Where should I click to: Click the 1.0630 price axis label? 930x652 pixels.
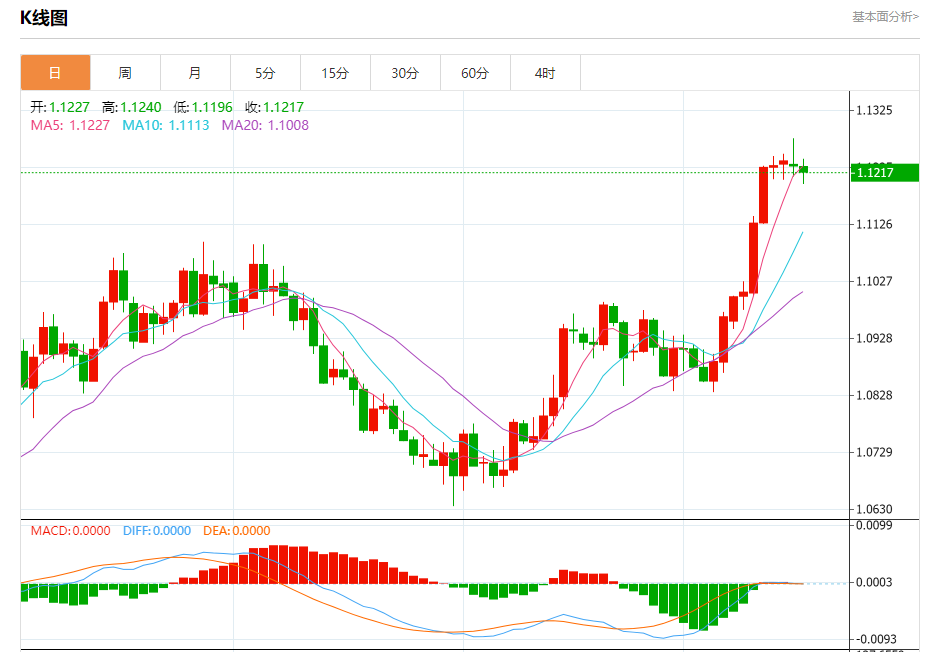874,509
